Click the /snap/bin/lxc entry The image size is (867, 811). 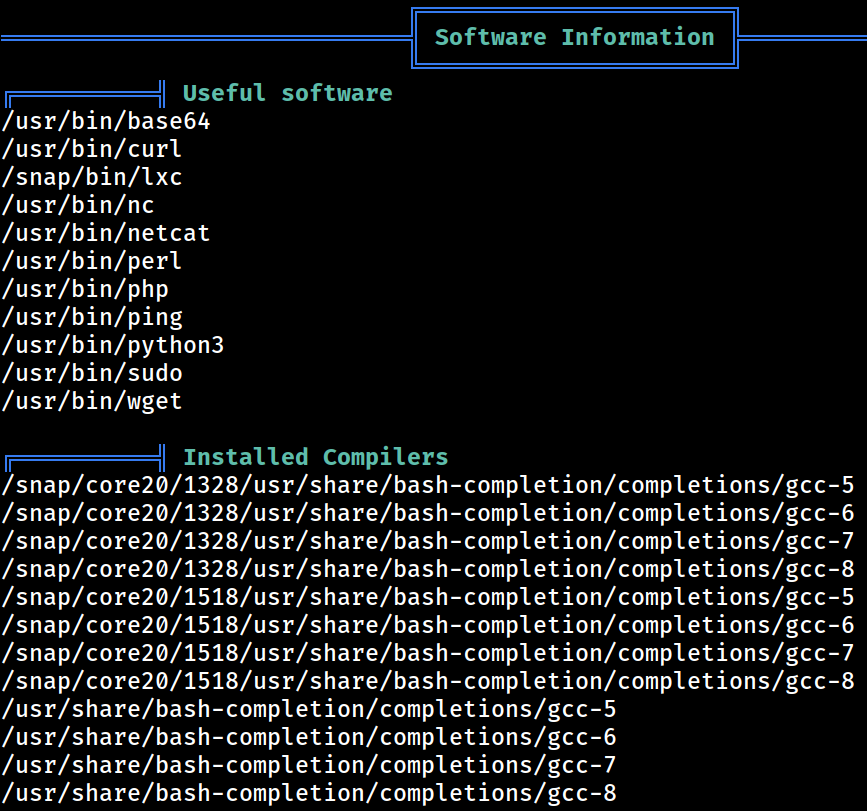(x=92, y=177)
